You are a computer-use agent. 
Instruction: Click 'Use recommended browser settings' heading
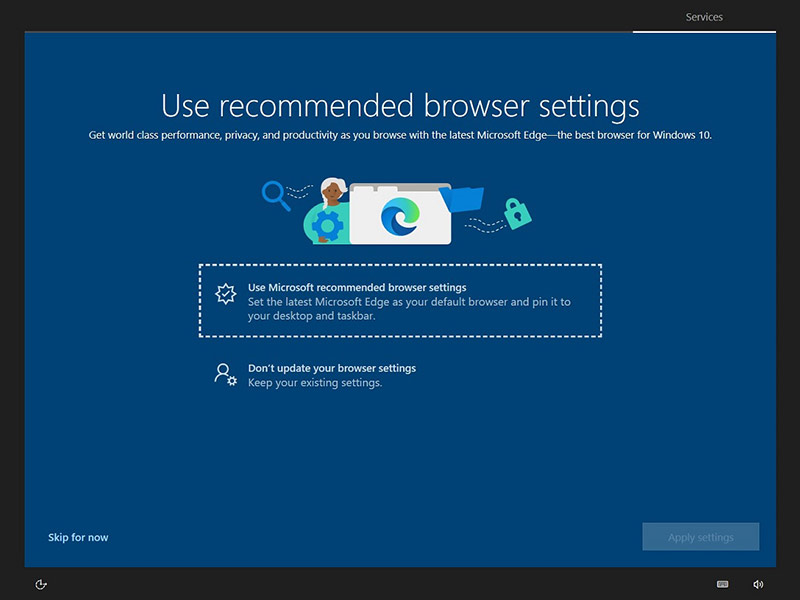(400, 106)
